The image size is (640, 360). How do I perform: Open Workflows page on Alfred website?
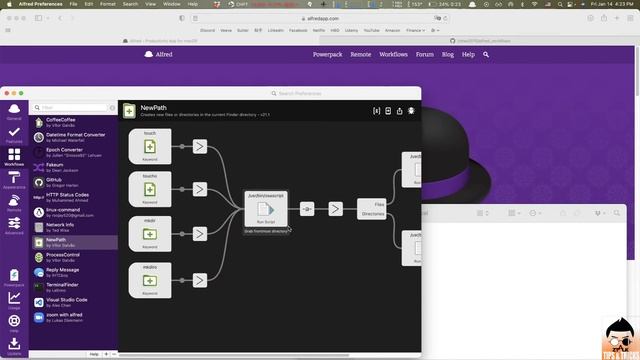[x=393, y=54]
